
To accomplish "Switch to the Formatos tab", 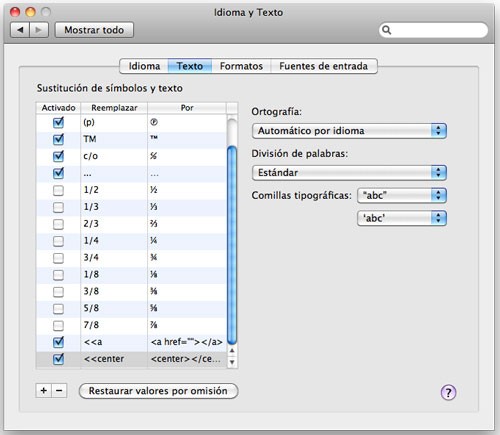I will [x=241, y=66].
